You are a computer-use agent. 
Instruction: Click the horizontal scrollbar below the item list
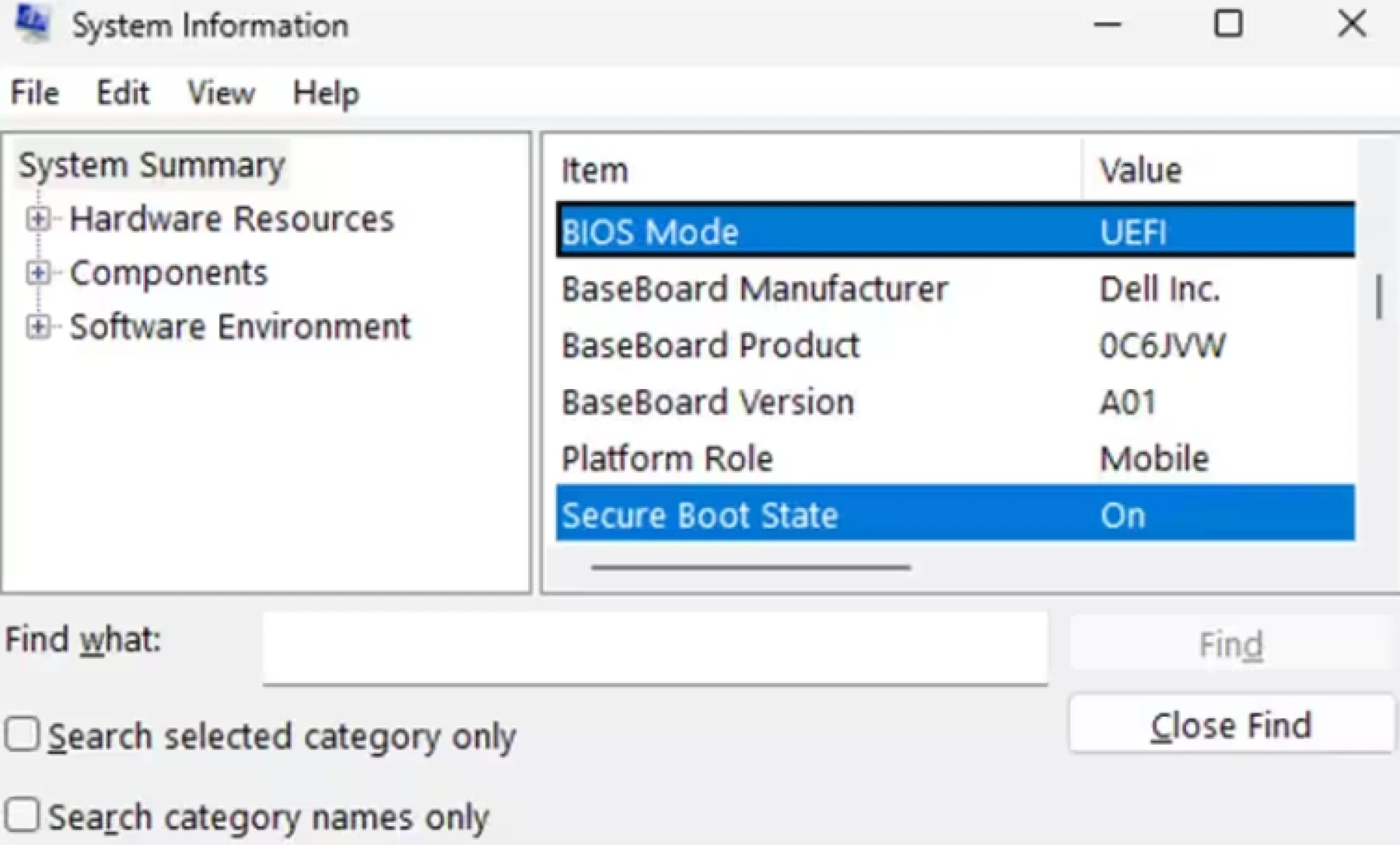751,567
